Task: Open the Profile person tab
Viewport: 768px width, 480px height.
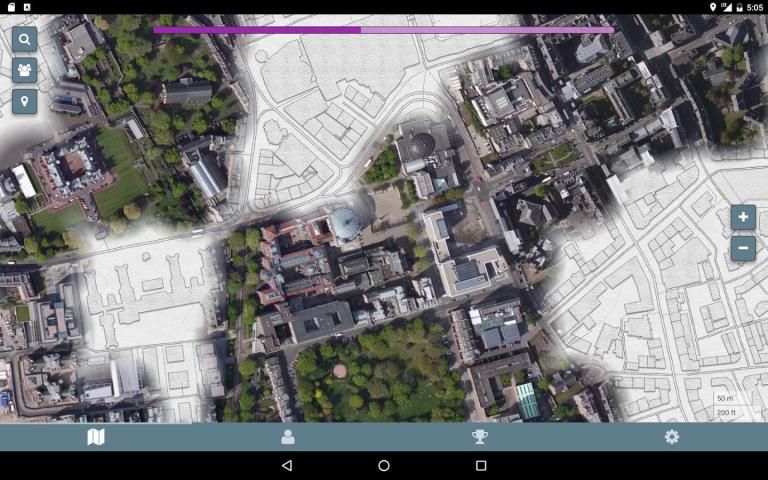Action: click(288, 437)
